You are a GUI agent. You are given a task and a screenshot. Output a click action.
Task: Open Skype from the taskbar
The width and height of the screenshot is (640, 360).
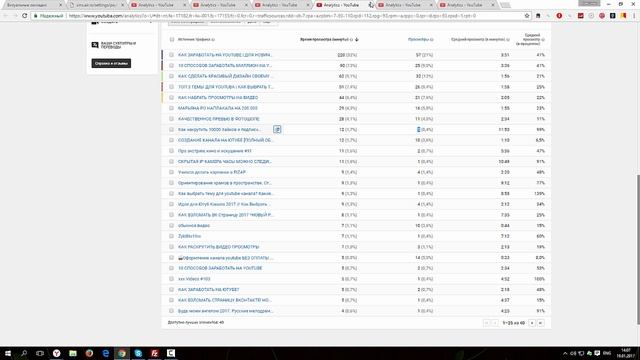pyautogui.click(x=138, y=353)
